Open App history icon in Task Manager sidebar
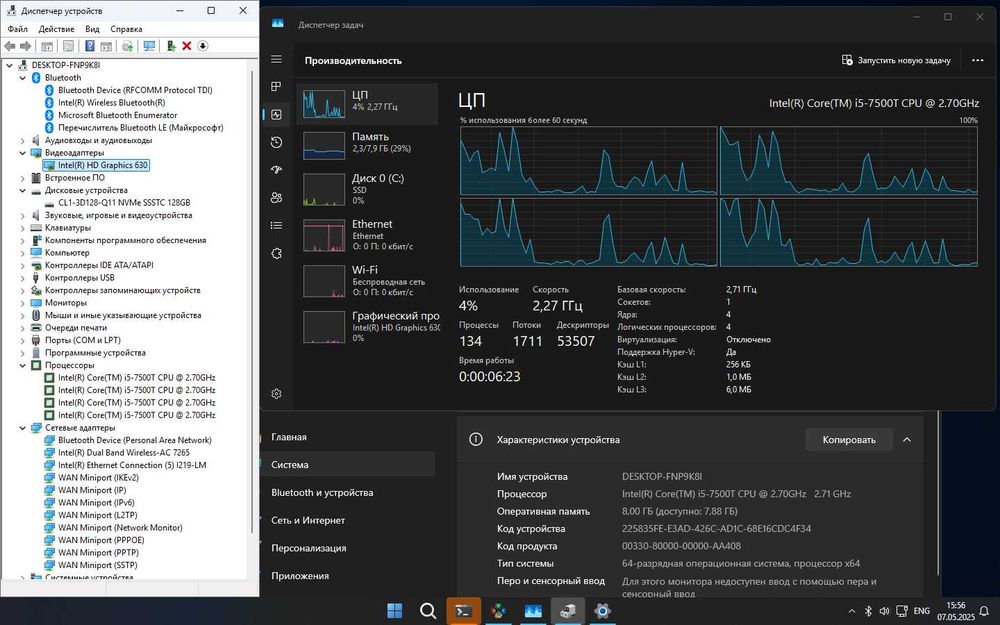This screenshot has width=1000, height=625. 276,142
